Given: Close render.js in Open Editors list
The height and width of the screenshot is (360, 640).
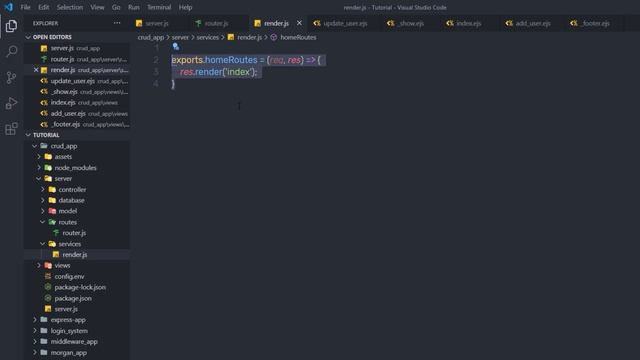Looking at the screenshot, I should pyautogui.click(x=36, y=70).
